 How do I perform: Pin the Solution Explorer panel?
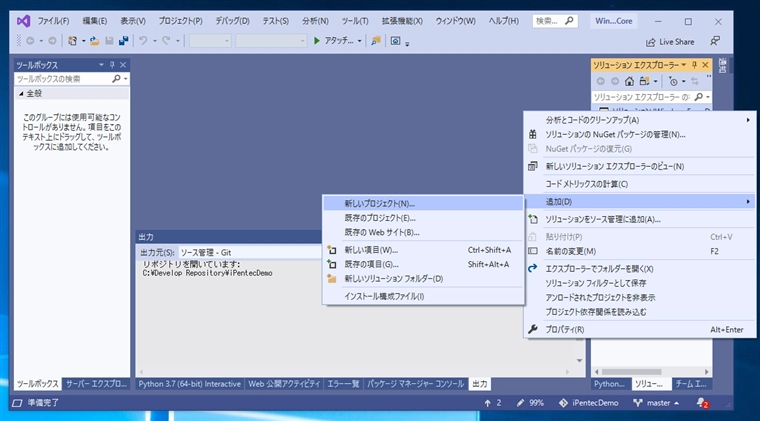(x=694, y=64)
